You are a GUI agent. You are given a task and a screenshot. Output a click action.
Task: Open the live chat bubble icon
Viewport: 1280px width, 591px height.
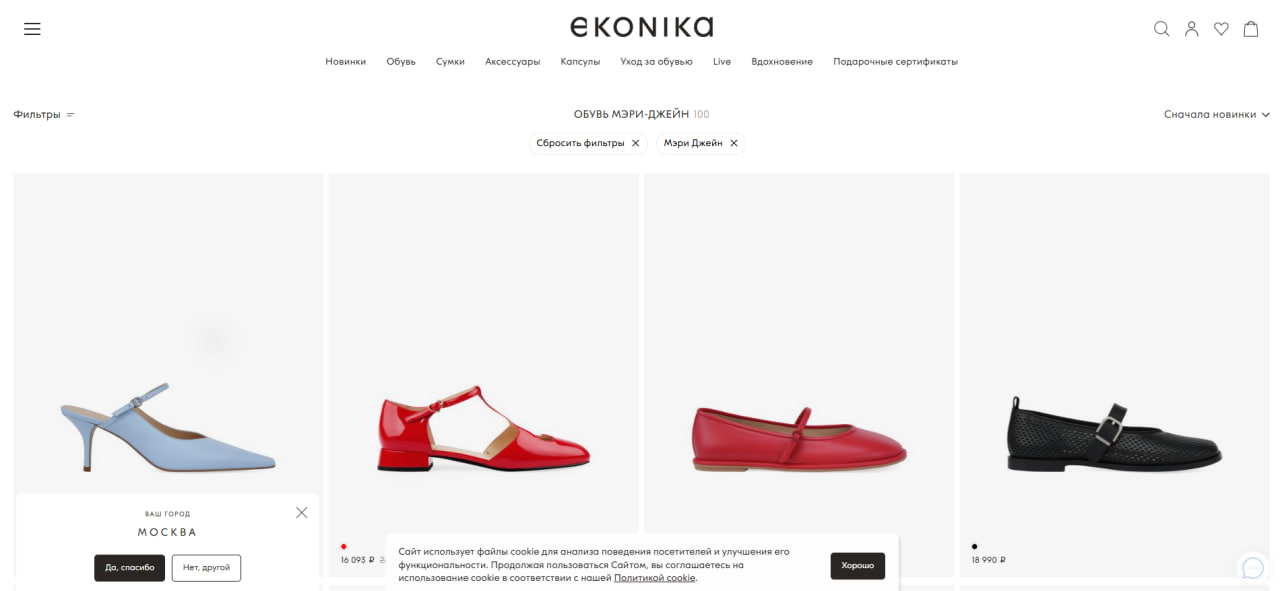[1253, 568]
